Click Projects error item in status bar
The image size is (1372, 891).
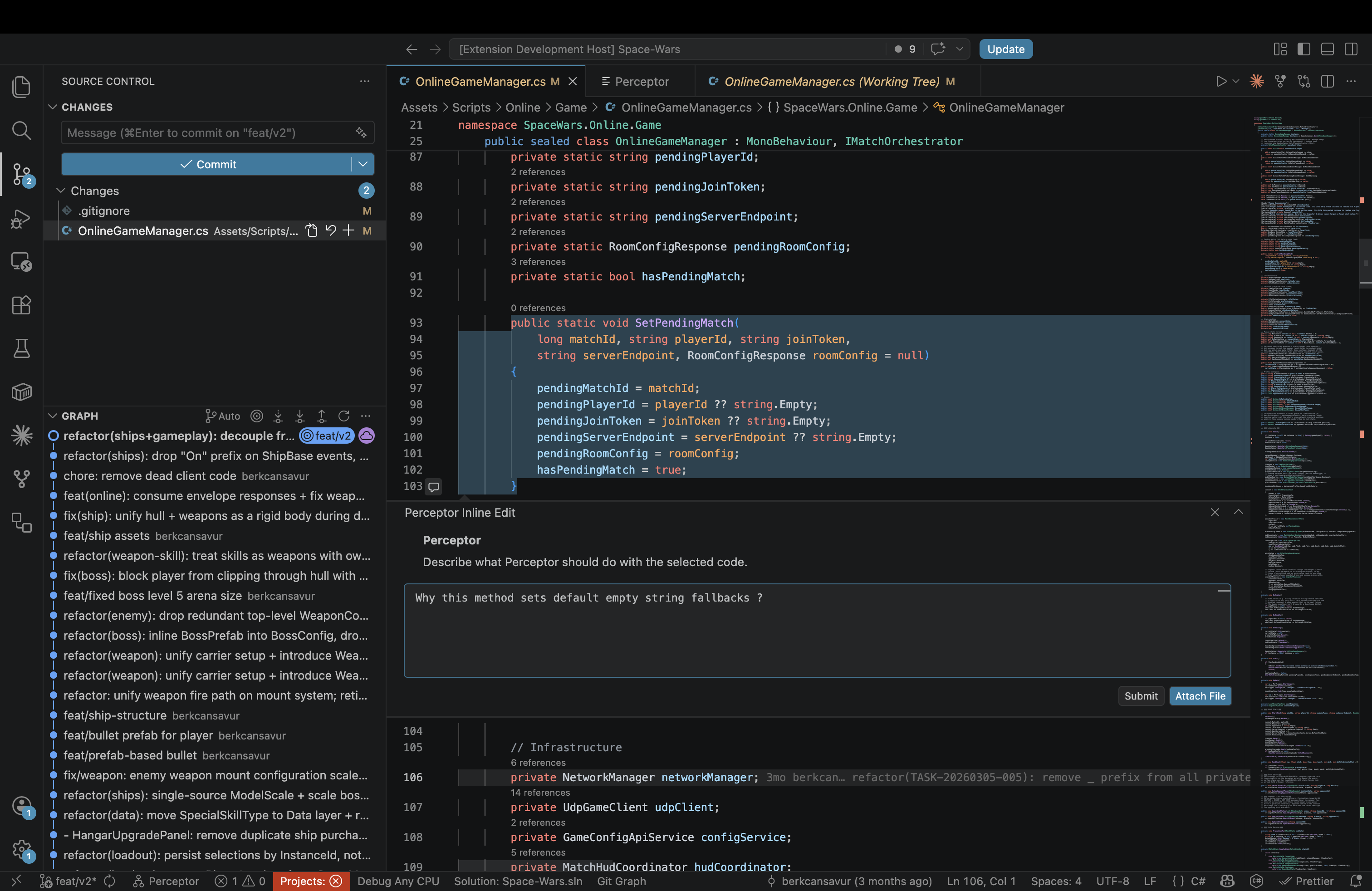coord(311,881)
